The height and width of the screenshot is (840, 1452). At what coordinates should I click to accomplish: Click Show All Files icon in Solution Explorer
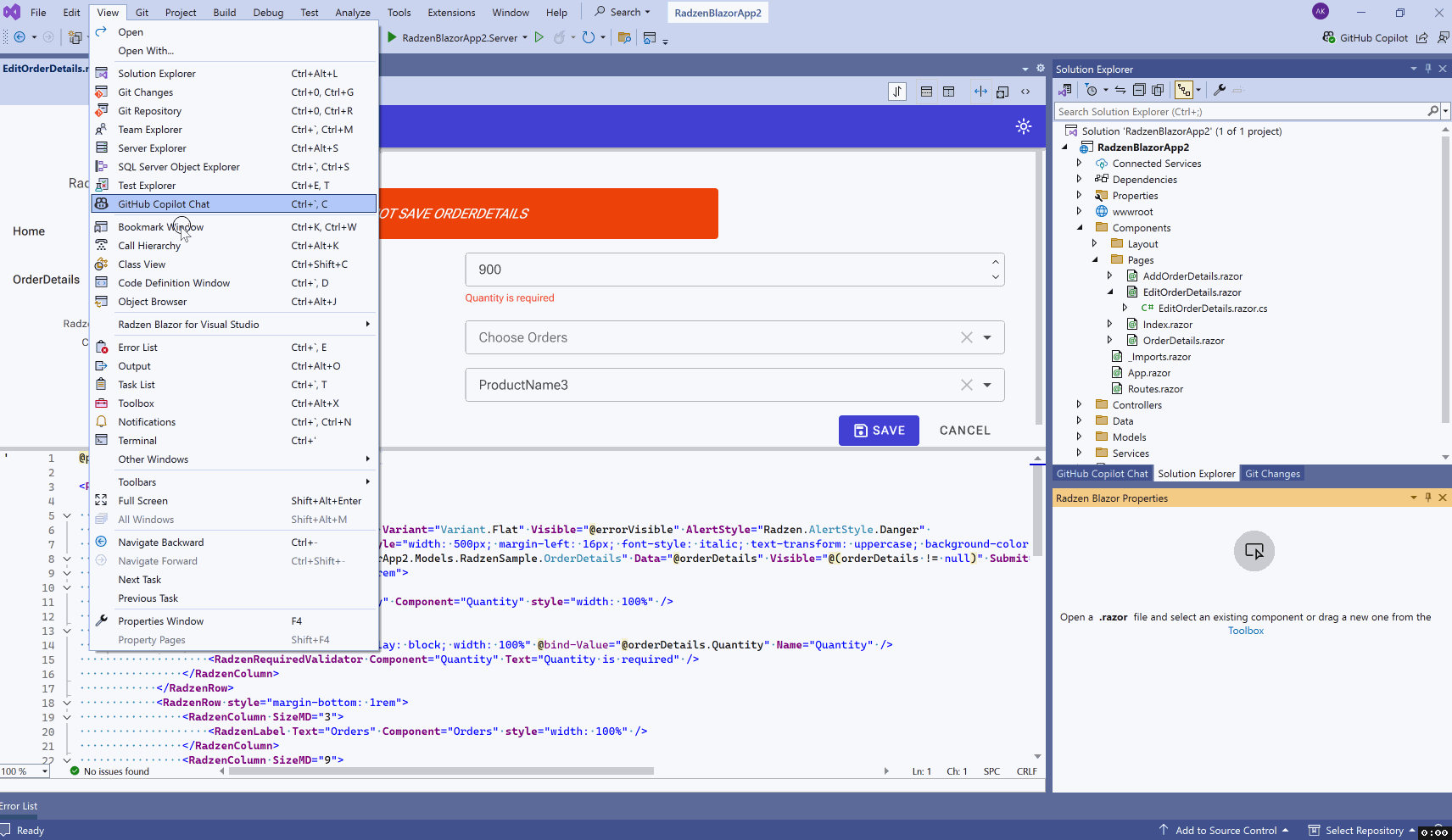[x=1158, y=90]
